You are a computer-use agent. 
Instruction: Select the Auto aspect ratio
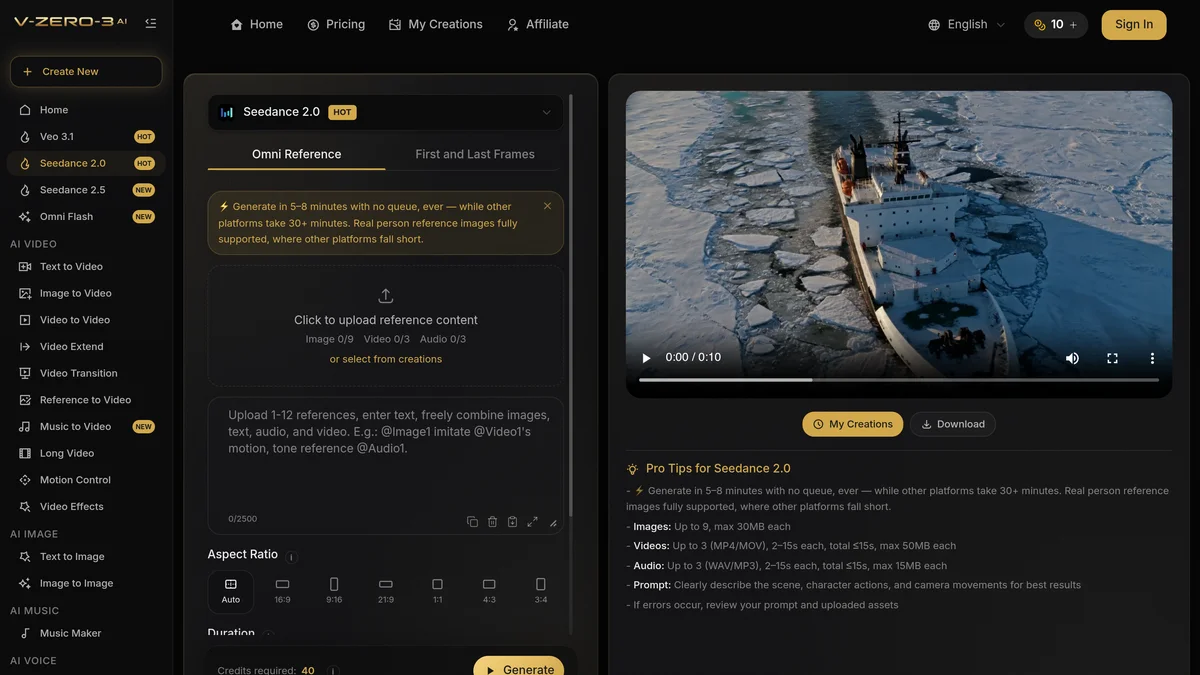pos(231,591)
